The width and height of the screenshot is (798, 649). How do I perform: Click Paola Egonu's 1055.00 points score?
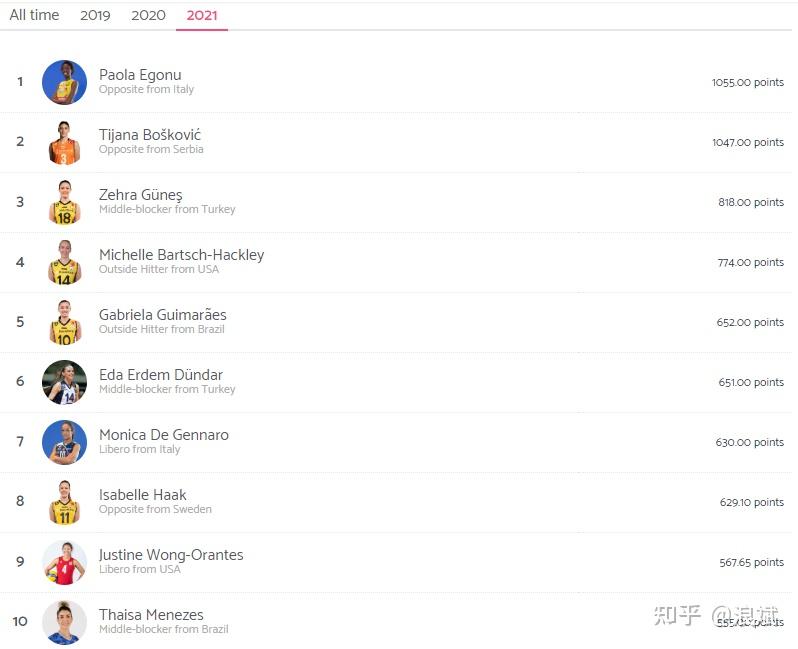click(747, 82)
